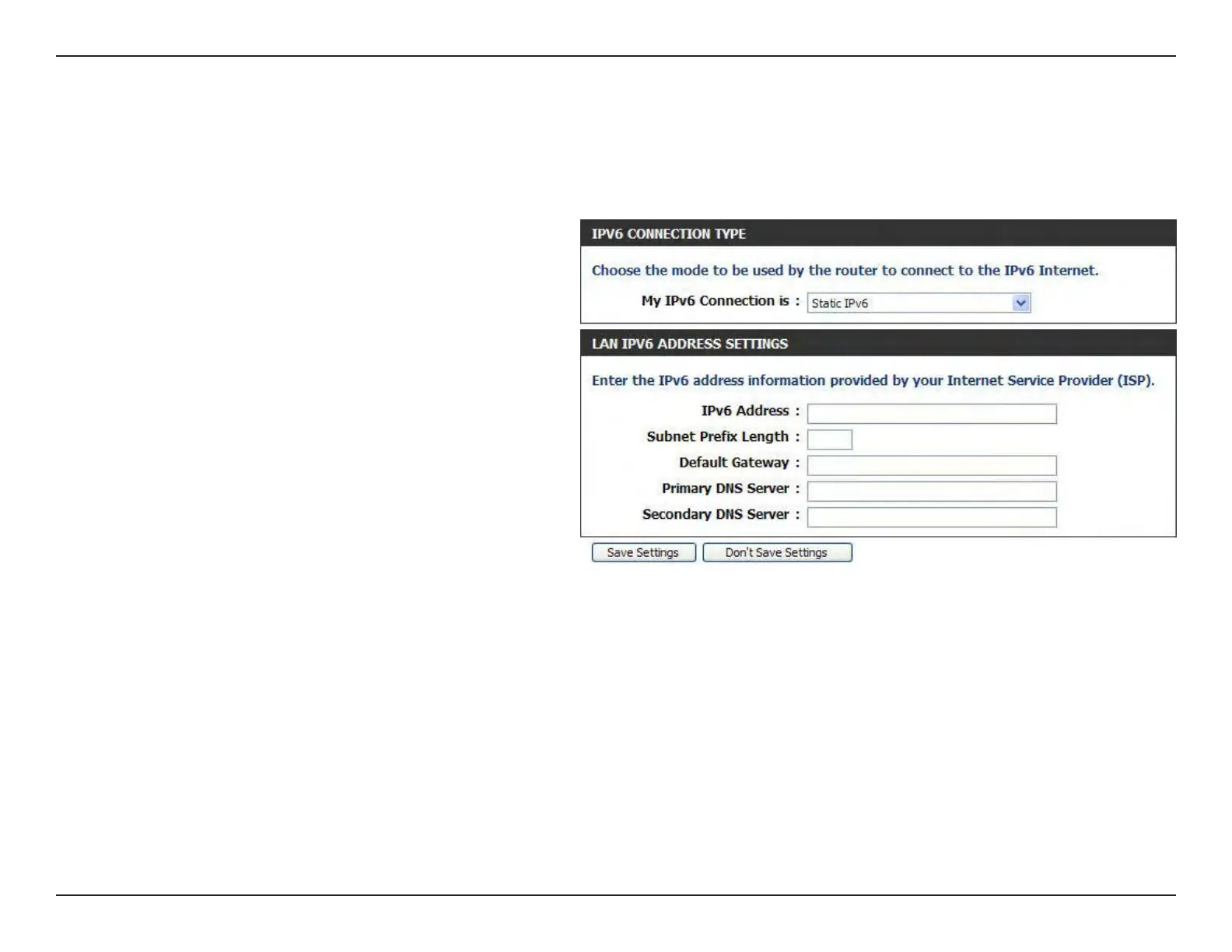Click the IPv6 Address input field
Viewport: 1232px width, 952px height.
tap(932, 414)
